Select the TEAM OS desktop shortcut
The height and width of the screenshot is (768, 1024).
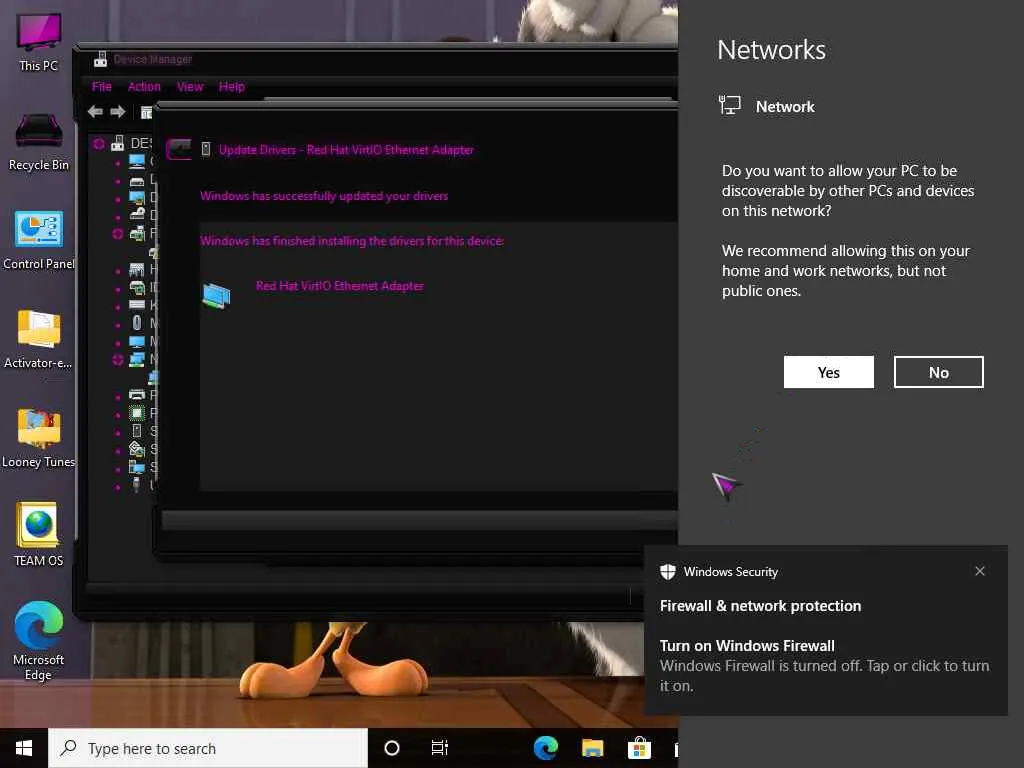(39, 534)
